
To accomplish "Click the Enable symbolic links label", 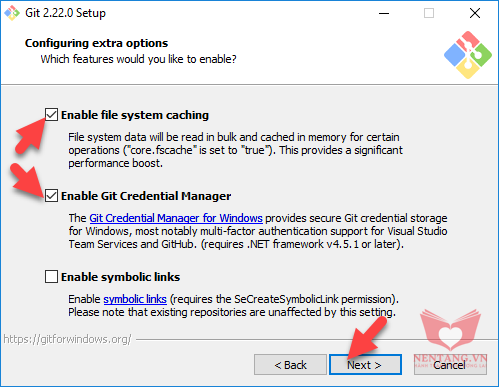I will (120, 277).
